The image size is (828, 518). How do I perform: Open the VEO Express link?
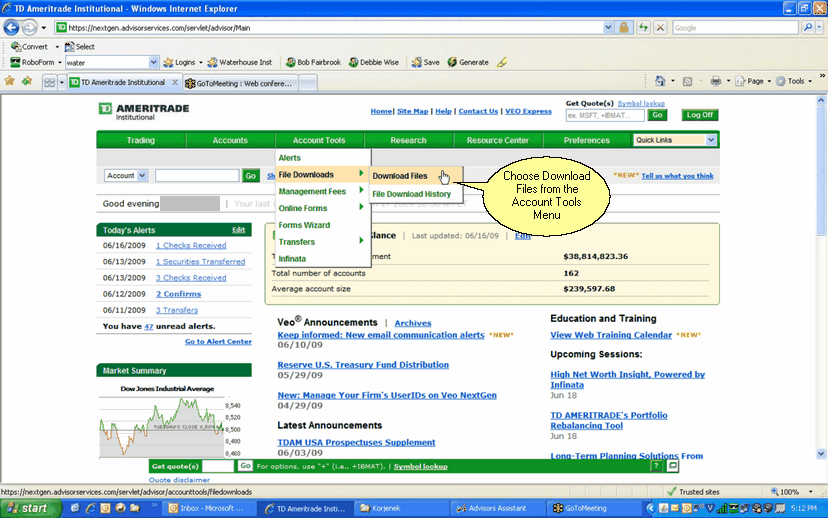(x=528, y=111)
